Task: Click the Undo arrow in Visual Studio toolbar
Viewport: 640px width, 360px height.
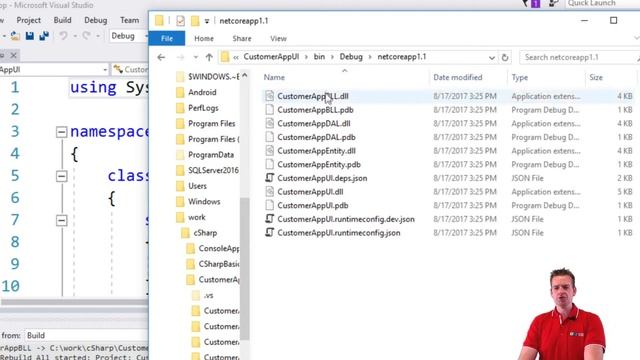Action: point(63,36)
